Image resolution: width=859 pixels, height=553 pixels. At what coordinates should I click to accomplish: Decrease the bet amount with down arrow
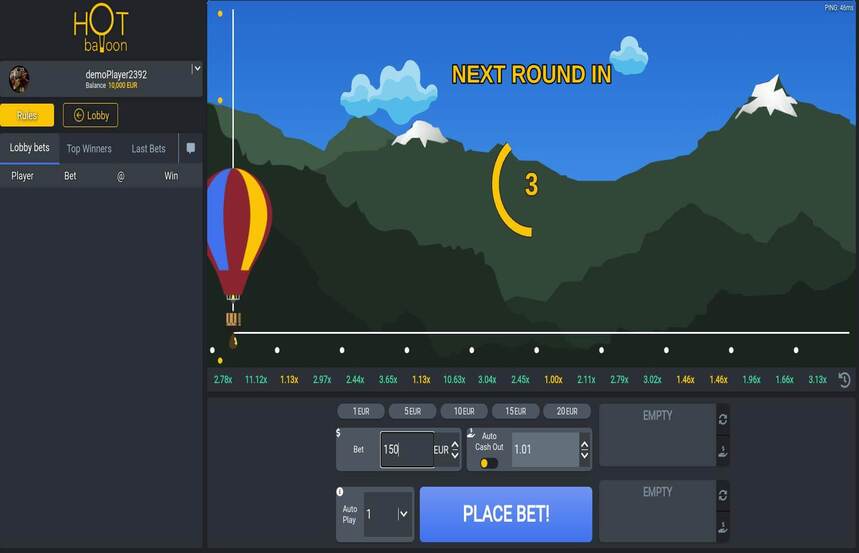click(x=455, y=455)
